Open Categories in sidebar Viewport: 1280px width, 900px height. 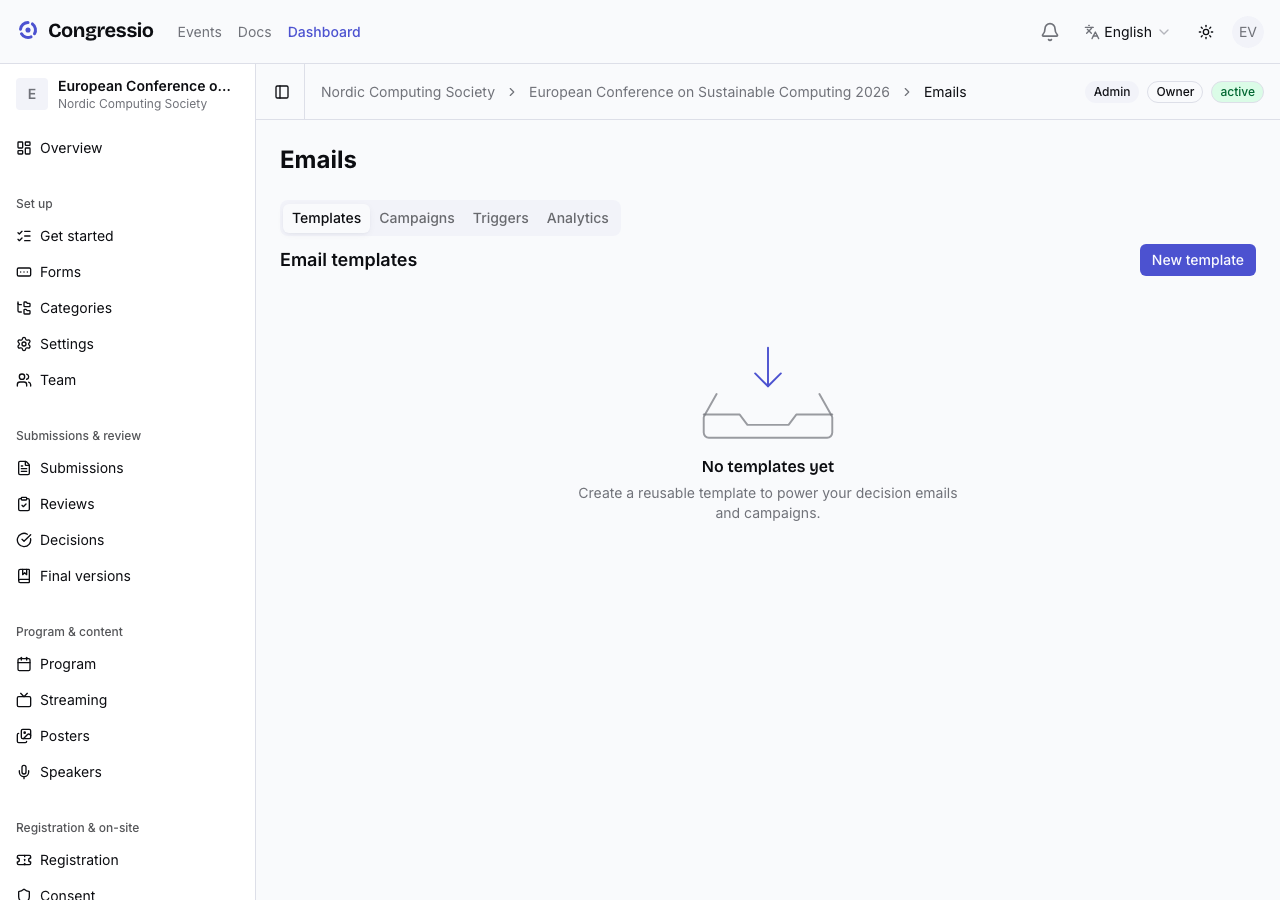click(128, 308)
